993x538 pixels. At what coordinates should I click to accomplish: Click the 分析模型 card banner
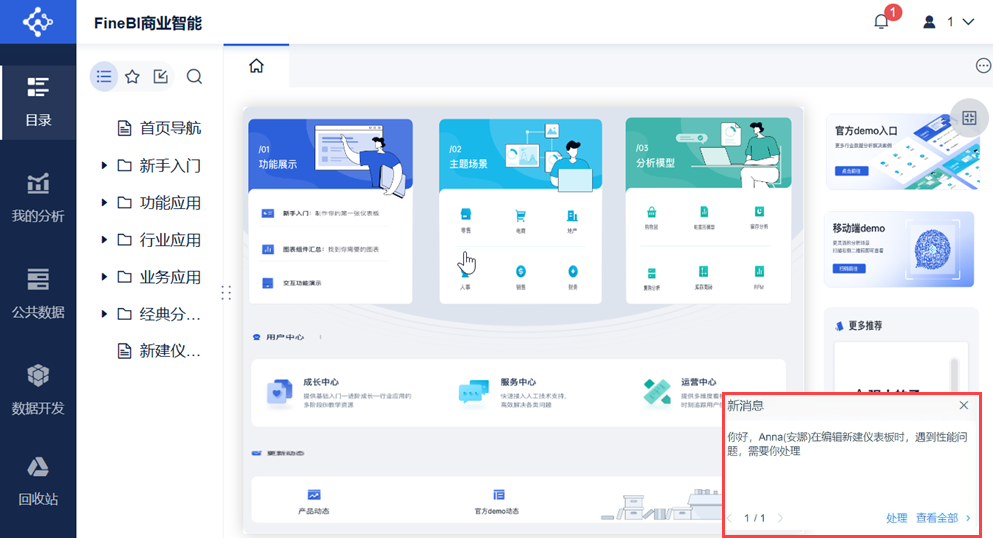click(708, 153)
